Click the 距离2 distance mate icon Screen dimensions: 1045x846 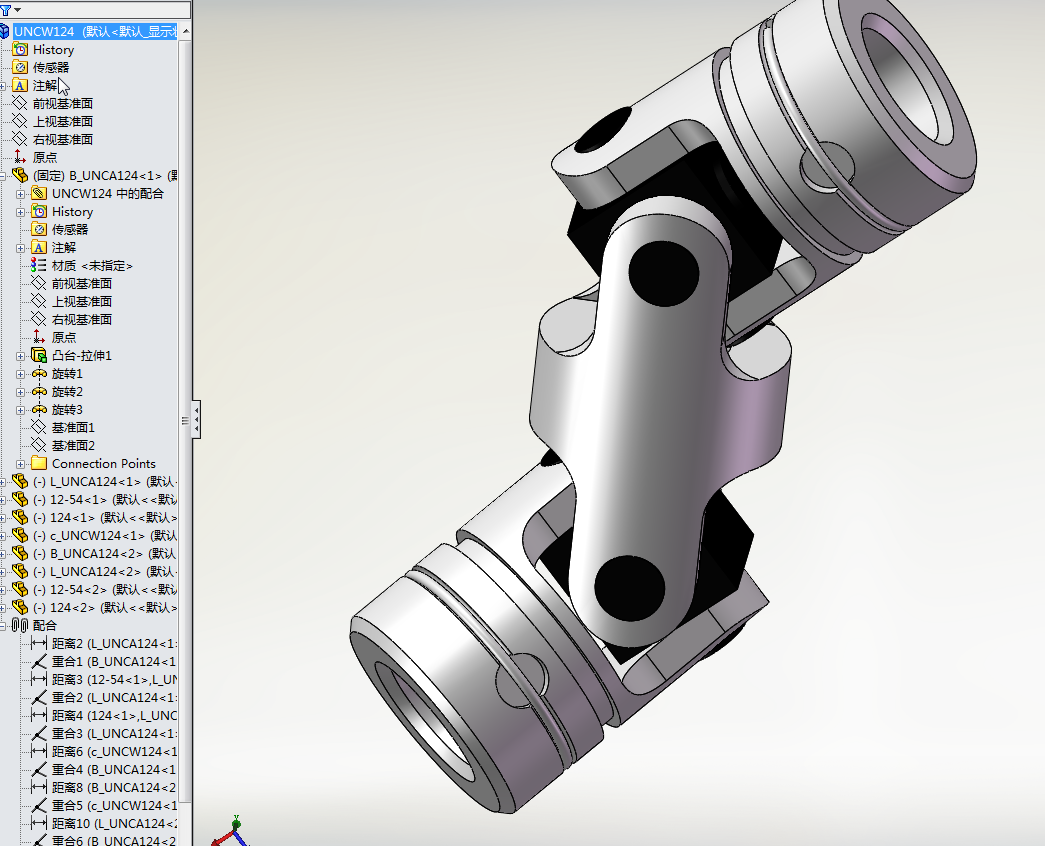(x=39, y=643)
